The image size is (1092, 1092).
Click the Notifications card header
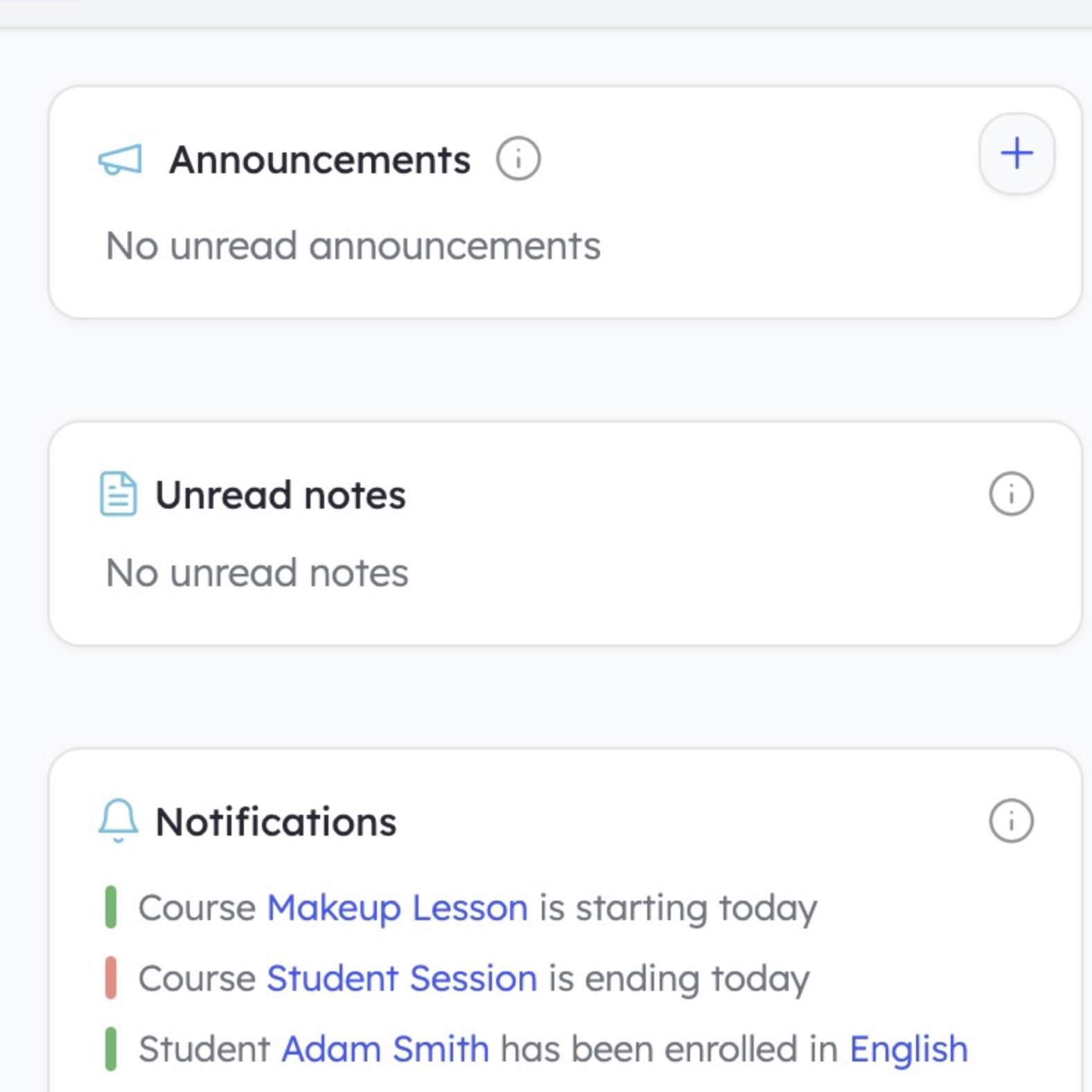tap(277, 822)
